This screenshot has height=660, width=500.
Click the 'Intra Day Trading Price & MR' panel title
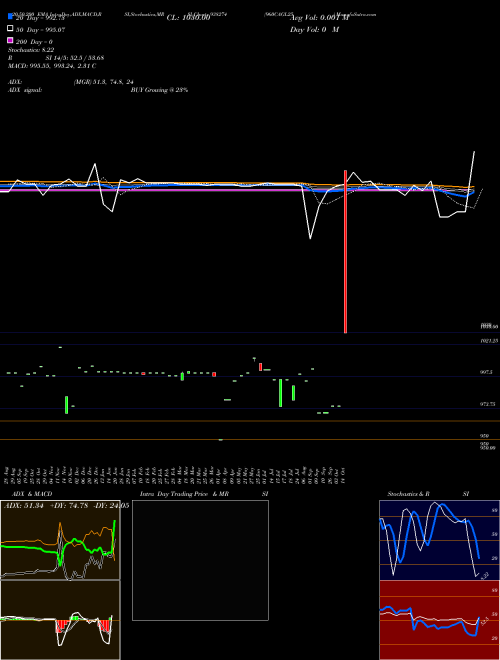pyautogui.click(x=184, y=494)
